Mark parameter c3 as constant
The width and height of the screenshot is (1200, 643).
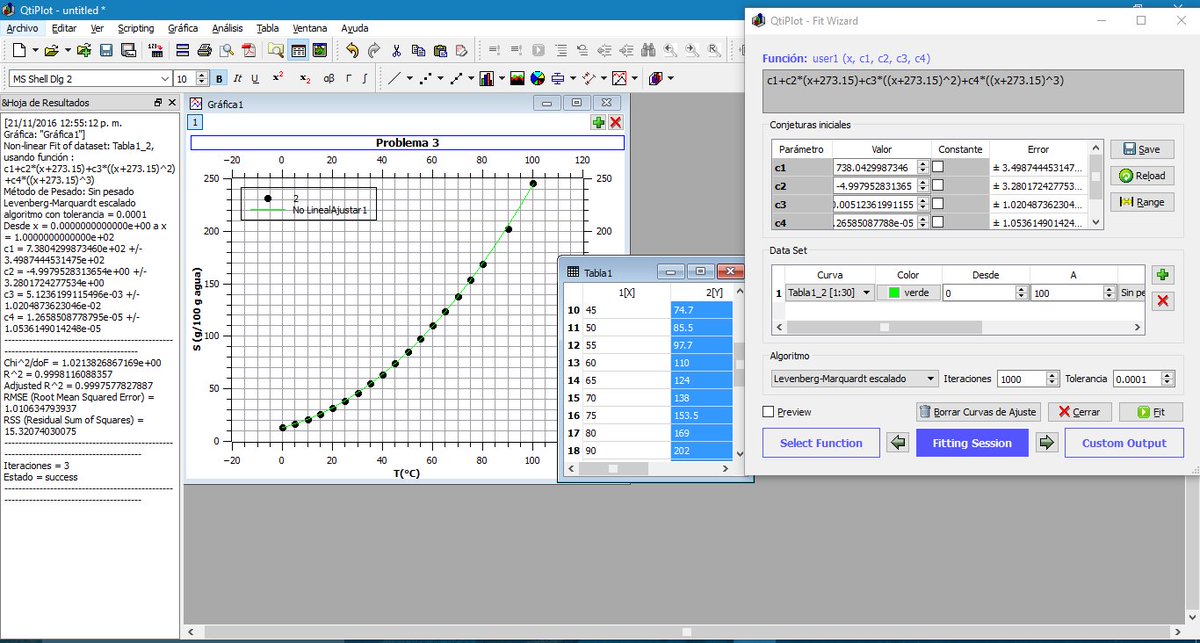(x=939, y=204)
